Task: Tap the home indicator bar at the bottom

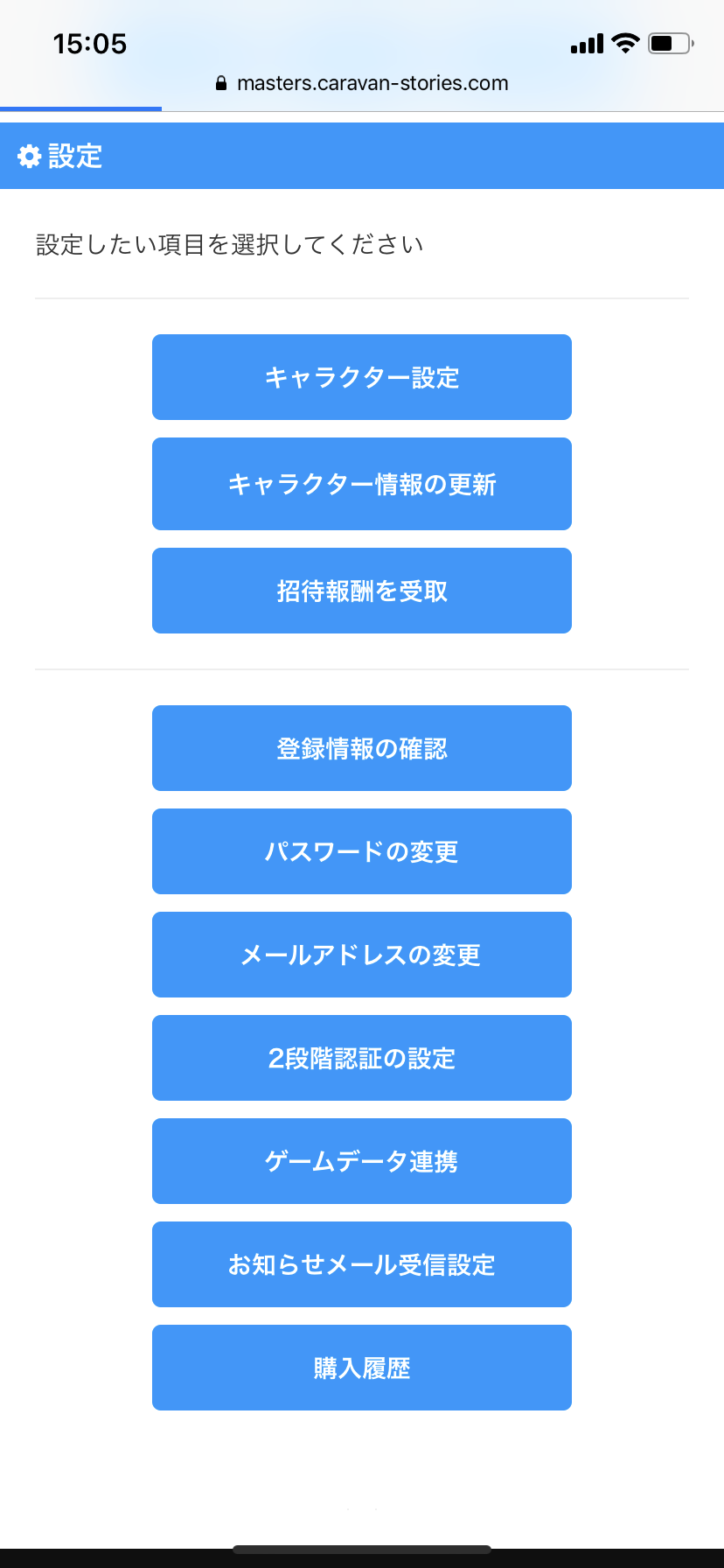Action: (362, 1549)
